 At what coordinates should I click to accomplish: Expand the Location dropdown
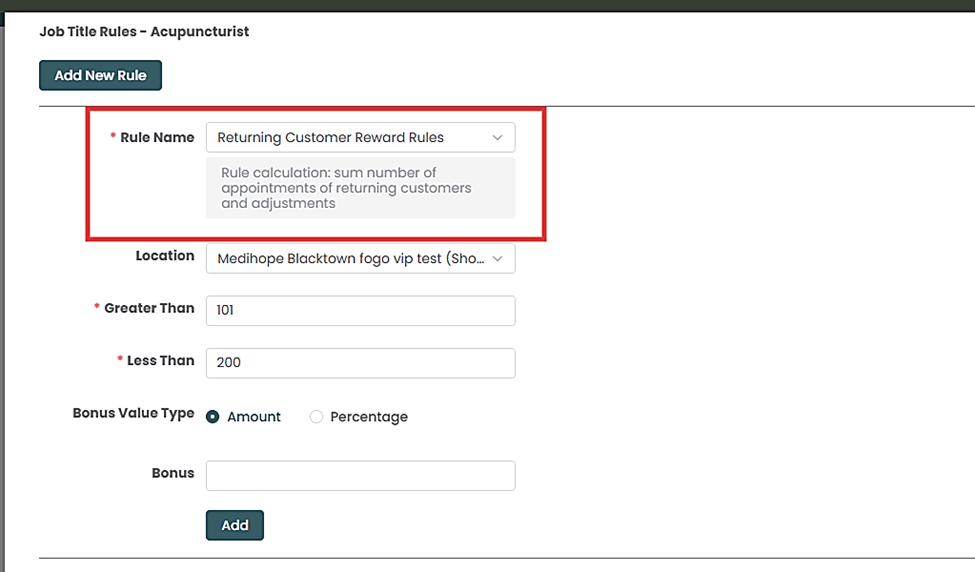pos(350,259)
